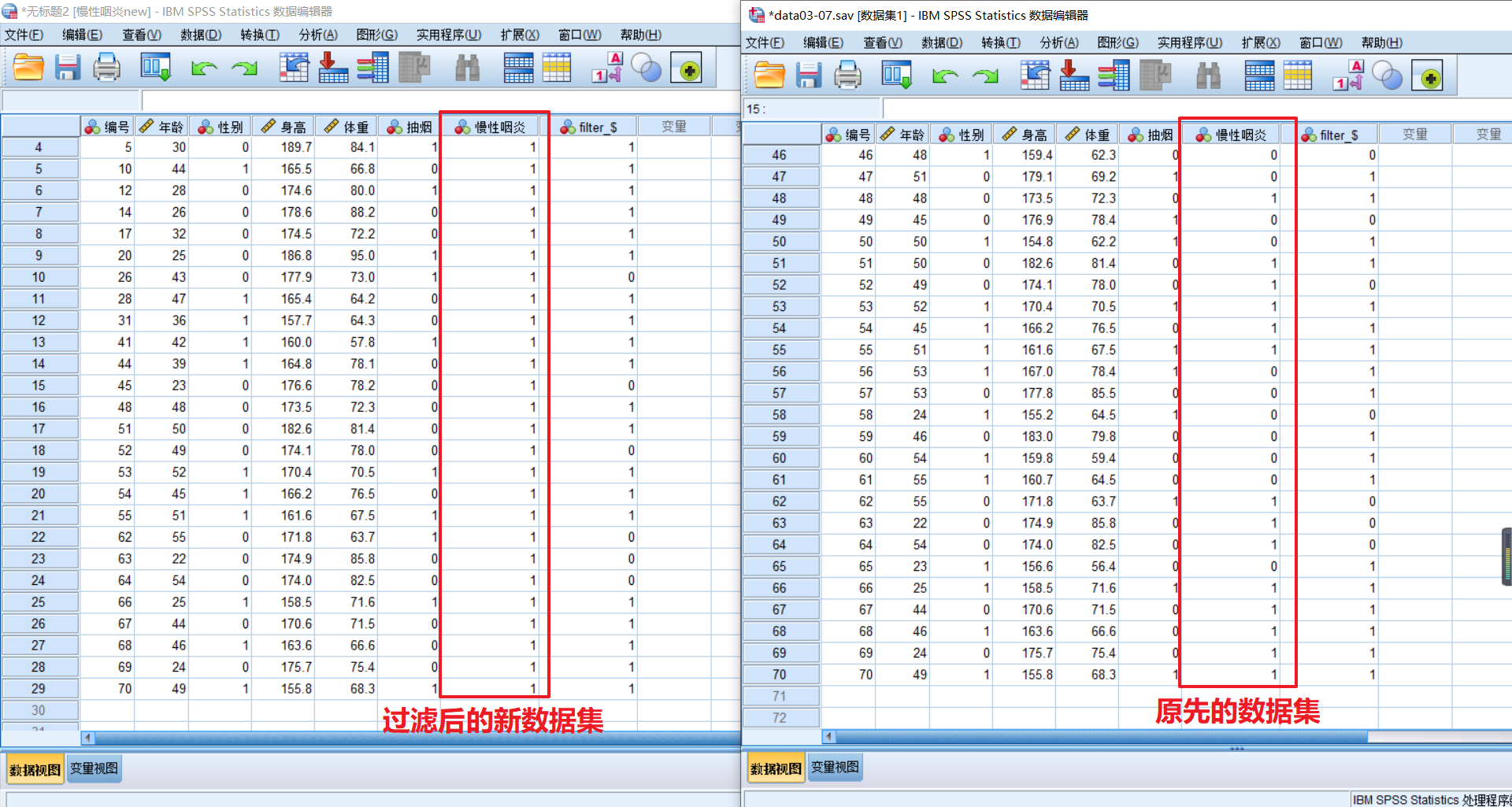Open 查看(V) menu in right window
The height and width of the screenshot is (807, 1512).
click(883, 43)
